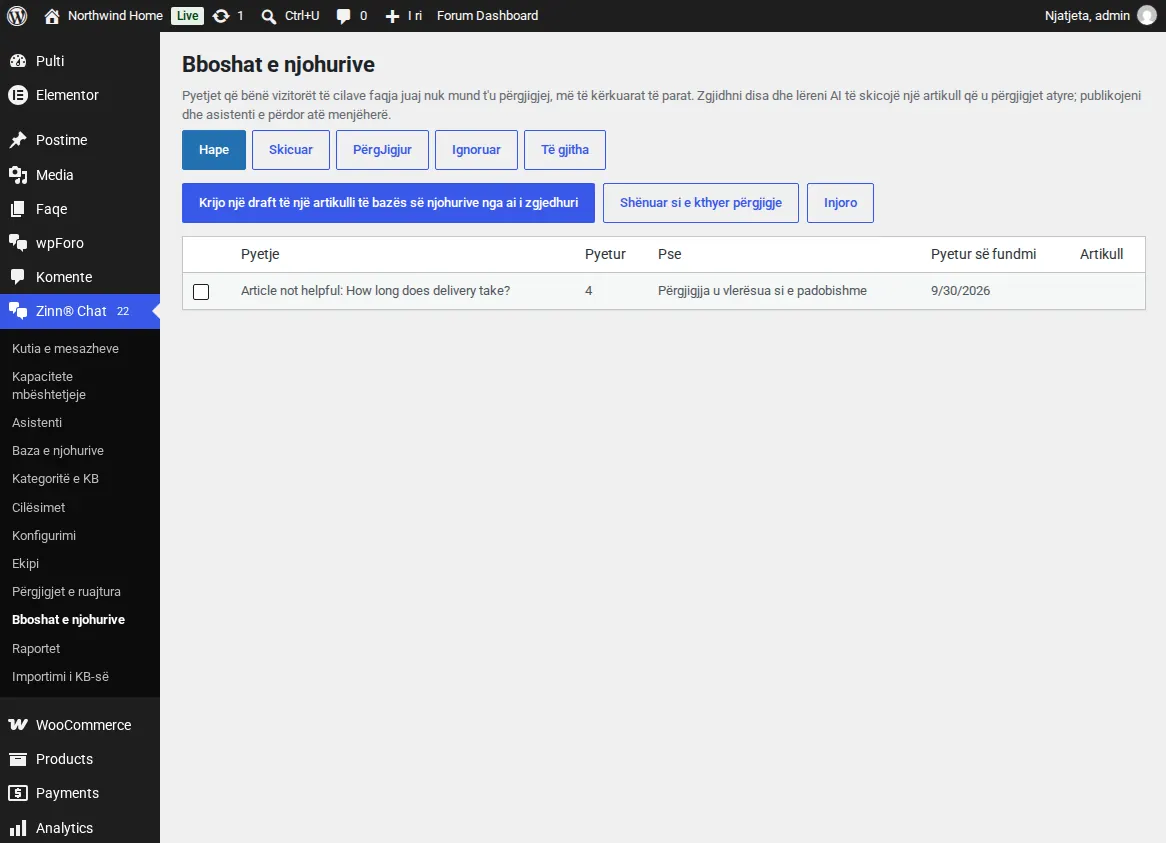This screenshot has height=843, width=1166.
Task: Click the Analytics bar chart icon
Action: point(18,827)
